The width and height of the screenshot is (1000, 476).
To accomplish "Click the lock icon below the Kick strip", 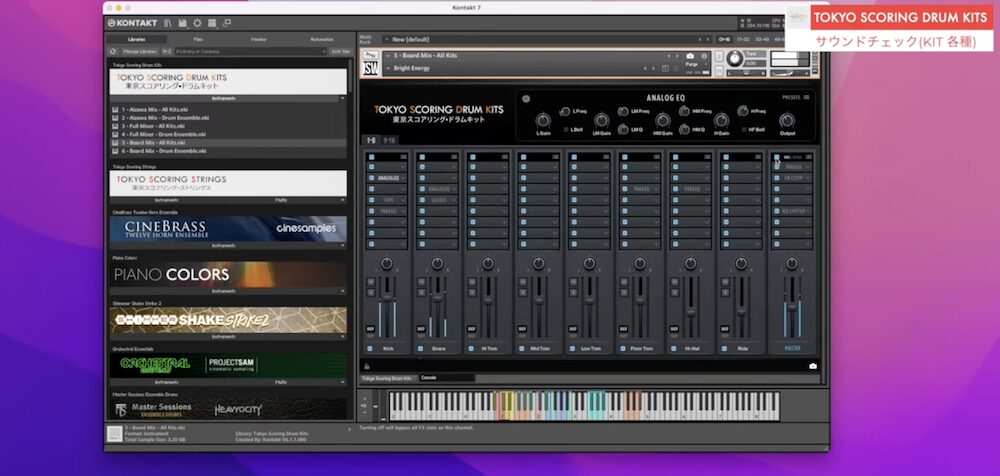I will pos(367,366).
